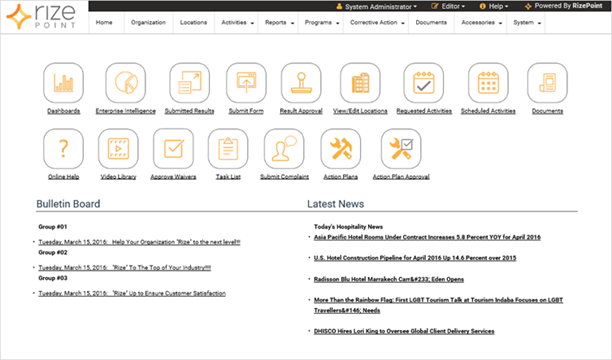Open the Accessories dropdown menu
This screenshot has width=612, height=360.
pyautogui.click(x=481, y=23)
